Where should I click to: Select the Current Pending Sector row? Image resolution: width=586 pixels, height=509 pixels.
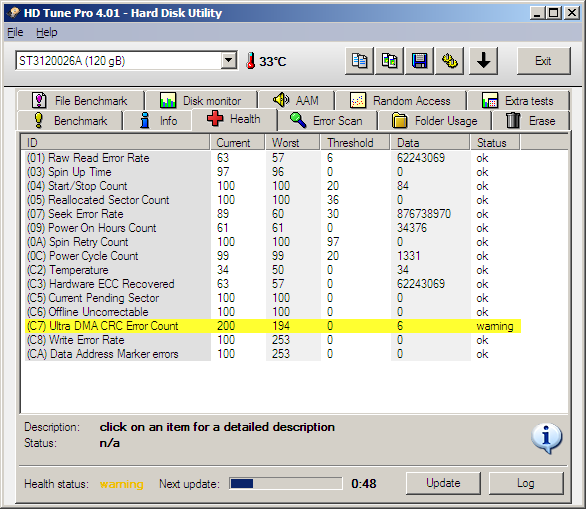click(x=272, y=298)
